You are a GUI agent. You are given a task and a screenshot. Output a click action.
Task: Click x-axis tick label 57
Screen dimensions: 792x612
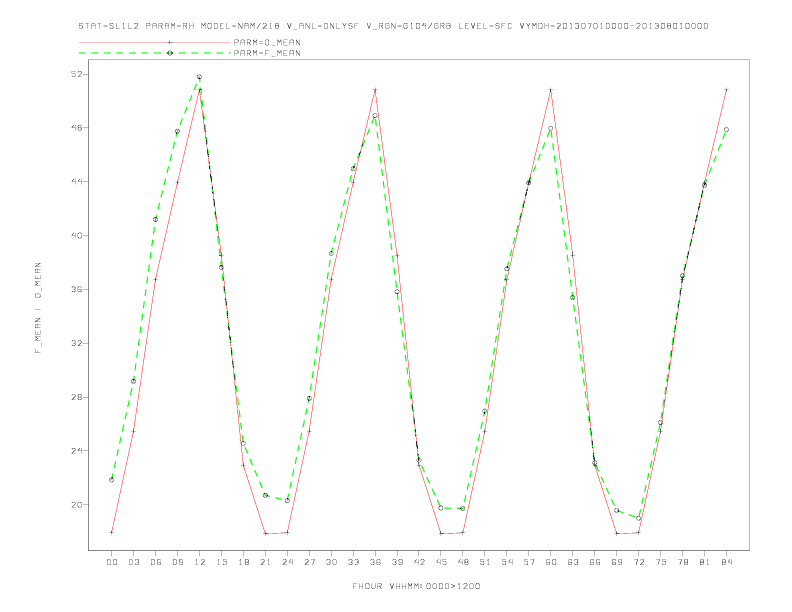[x=529, y=562]
